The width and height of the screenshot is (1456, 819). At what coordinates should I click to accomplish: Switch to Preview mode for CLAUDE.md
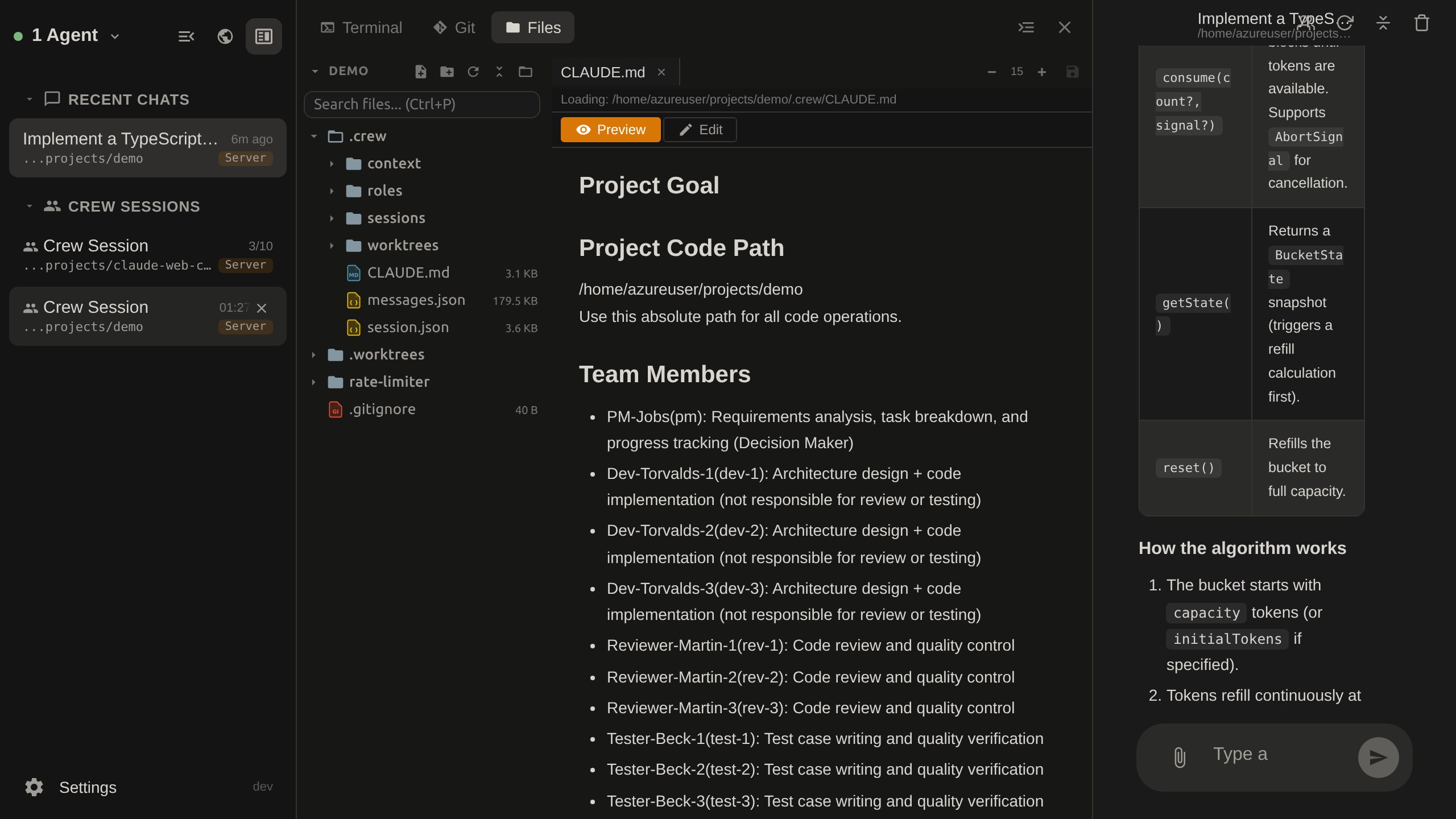(610, 130)
